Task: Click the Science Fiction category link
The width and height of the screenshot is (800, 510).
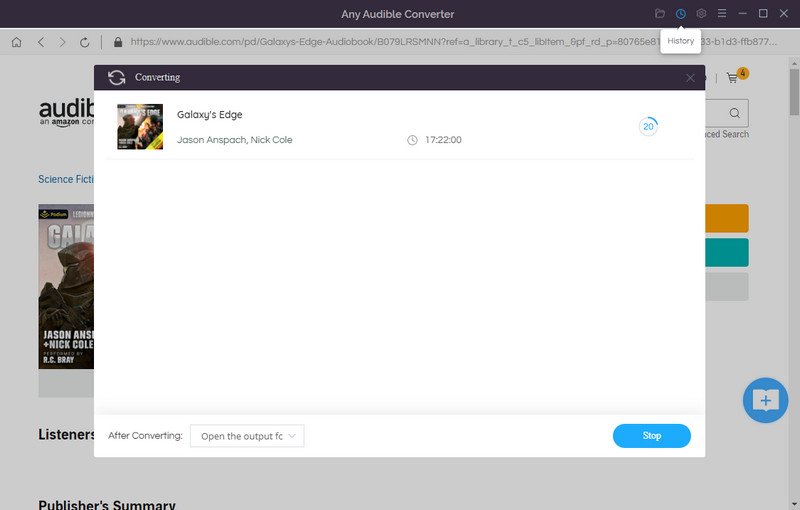Action: 66,180
